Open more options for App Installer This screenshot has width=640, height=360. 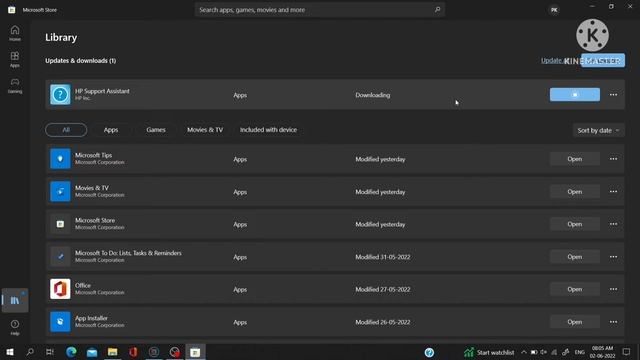pos(613,322)
